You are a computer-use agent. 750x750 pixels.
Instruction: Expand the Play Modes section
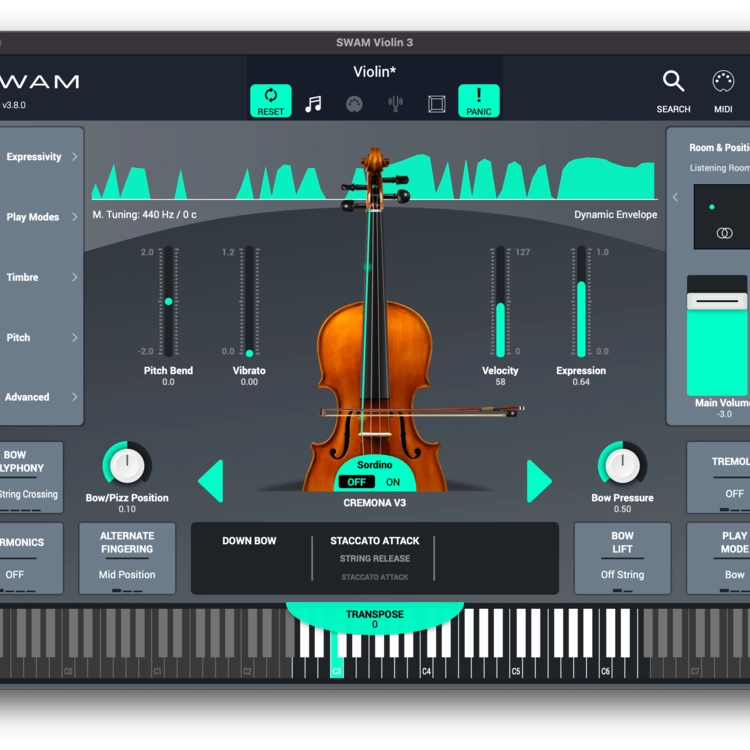(x=40, y=217)
